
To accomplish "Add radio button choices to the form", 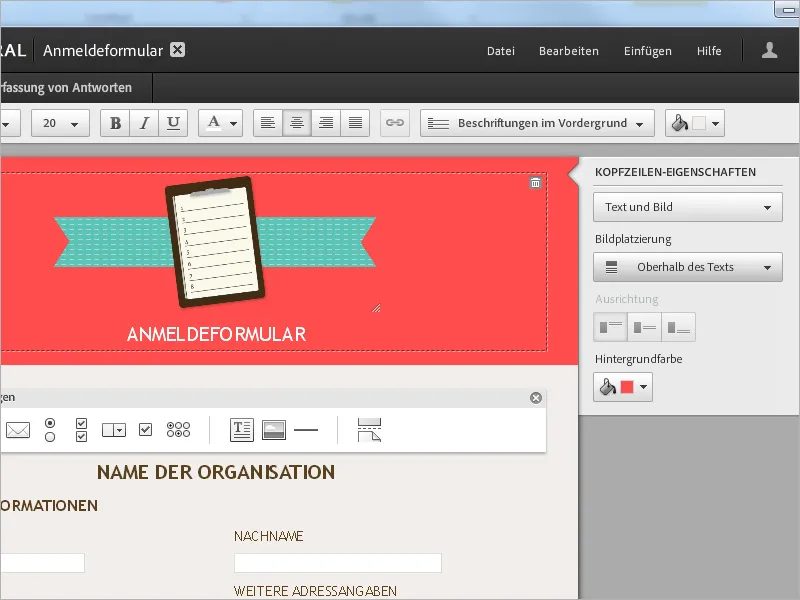I will click(x=50, y=430).
